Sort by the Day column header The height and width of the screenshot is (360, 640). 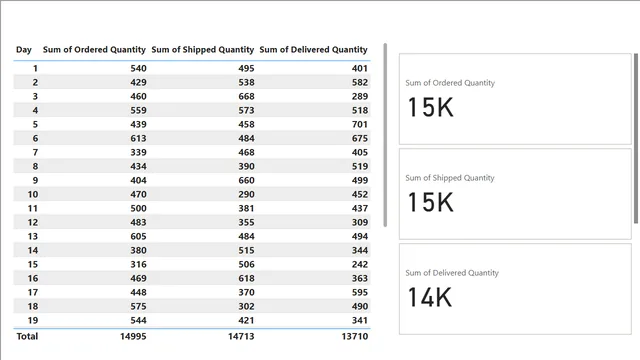click(24, 49)
